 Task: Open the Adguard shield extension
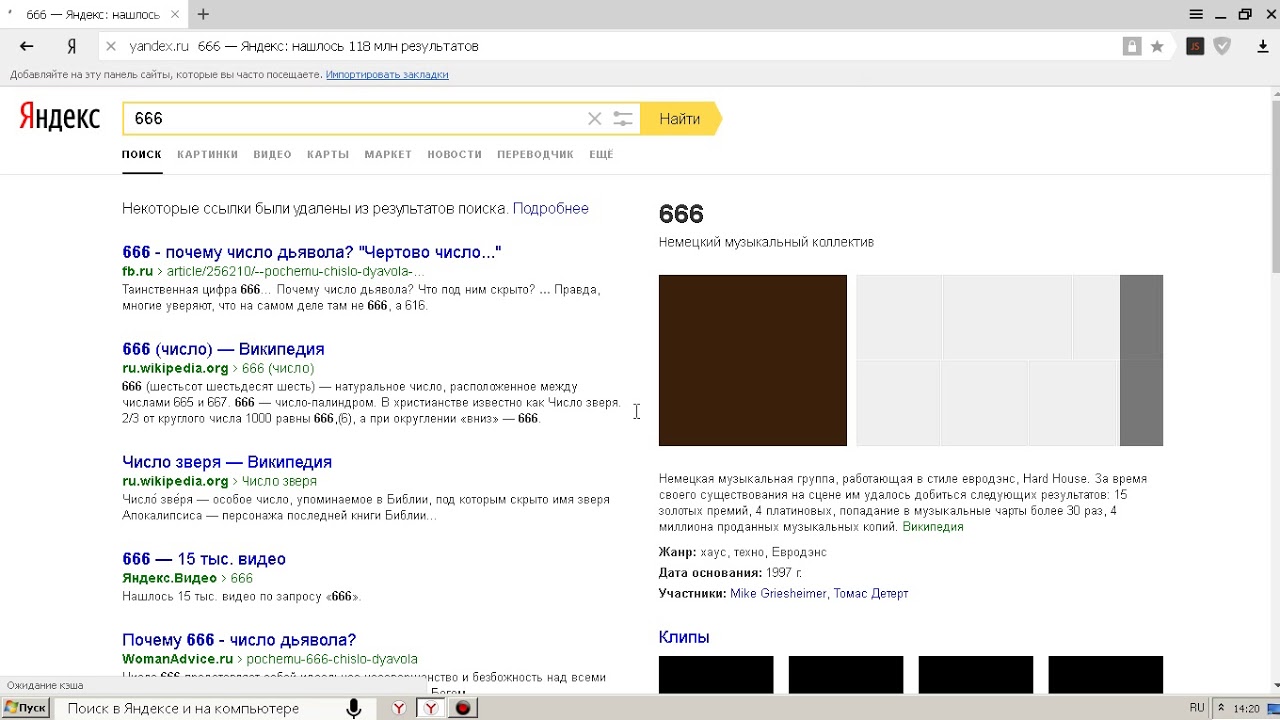pos(1222,46)
